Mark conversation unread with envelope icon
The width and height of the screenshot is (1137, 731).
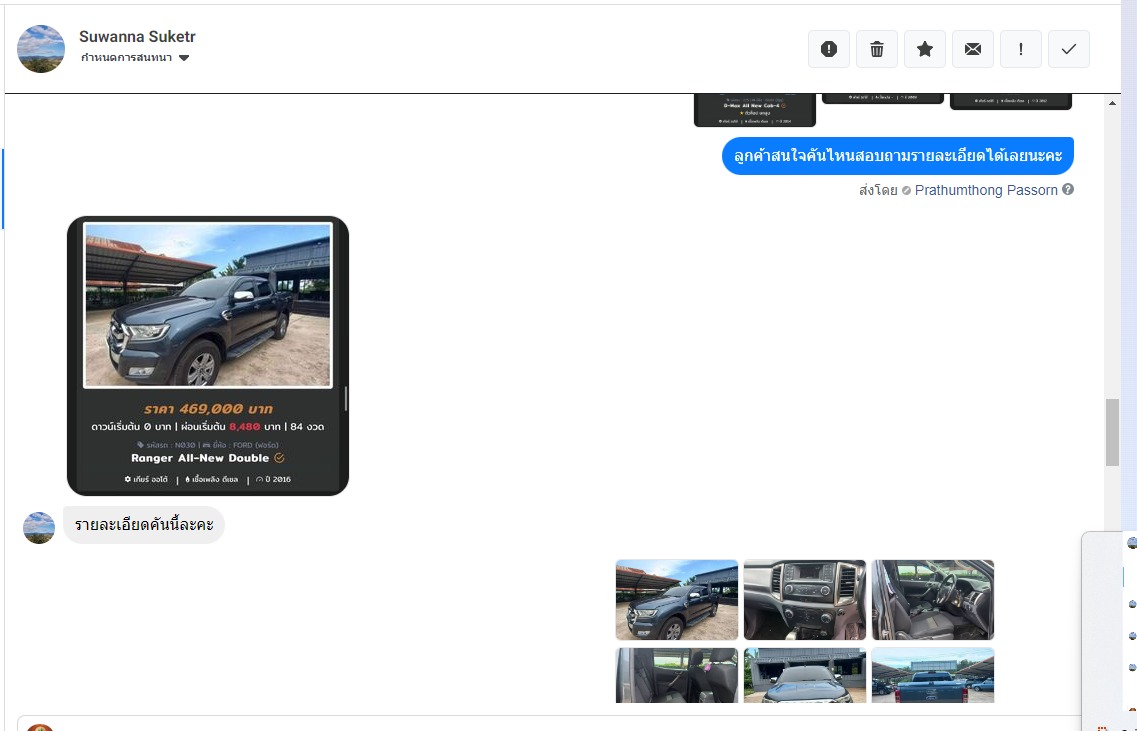click(x=972, y=49)
